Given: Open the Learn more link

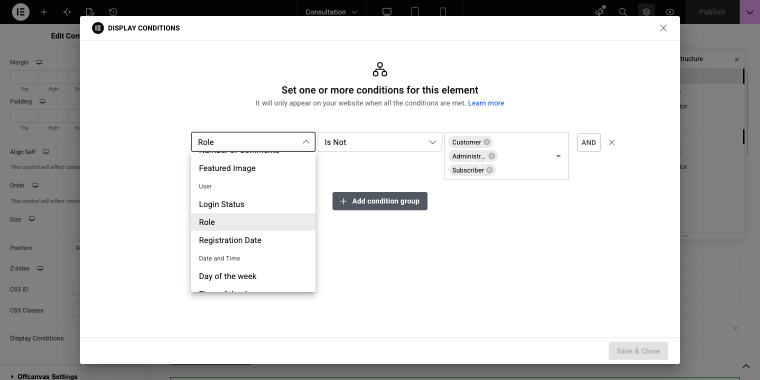Looking at the screenshot, I should (486, 103).
